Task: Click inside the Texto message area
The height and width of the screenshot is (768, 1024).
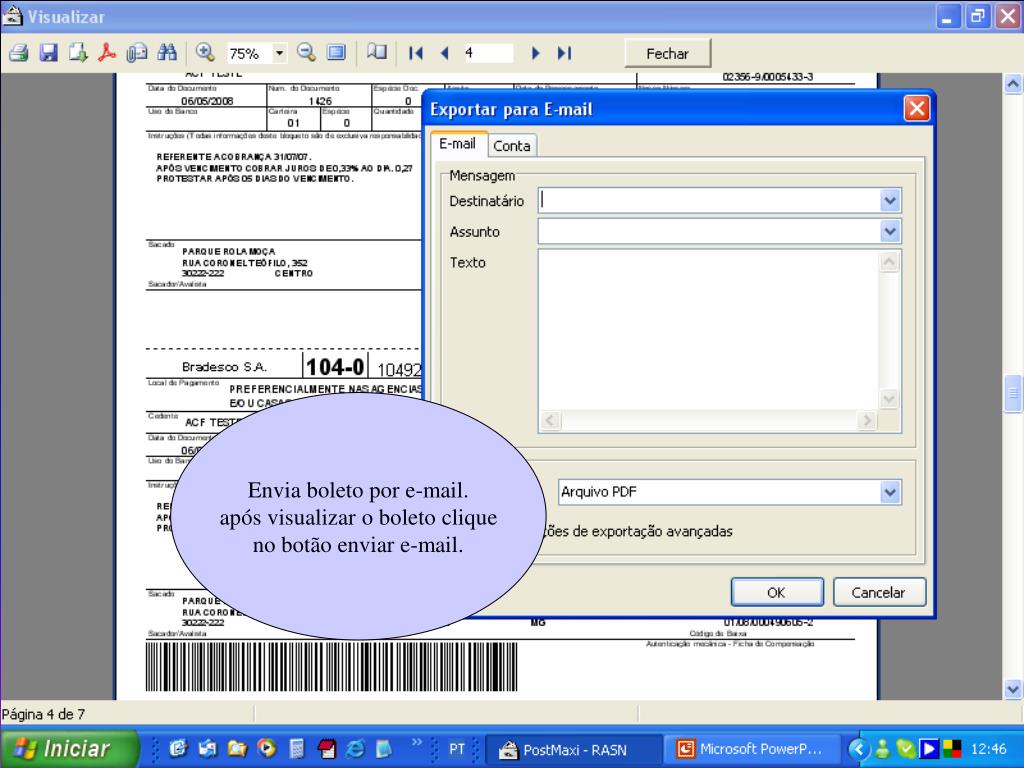Action: coord(709,330)
